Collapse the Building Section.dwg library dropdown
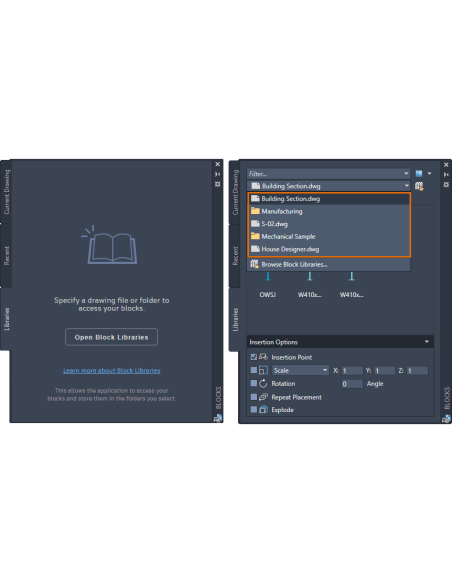The height and width of the screenshot is (584, 452). click(x=406, y=185)
